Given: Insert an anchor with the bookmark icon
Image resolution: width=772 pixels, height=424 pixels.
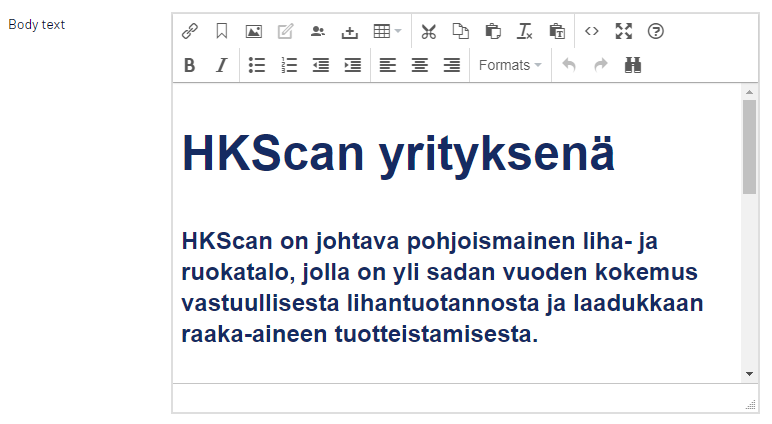Looking at the screenshot, I should tap(221, 31).
